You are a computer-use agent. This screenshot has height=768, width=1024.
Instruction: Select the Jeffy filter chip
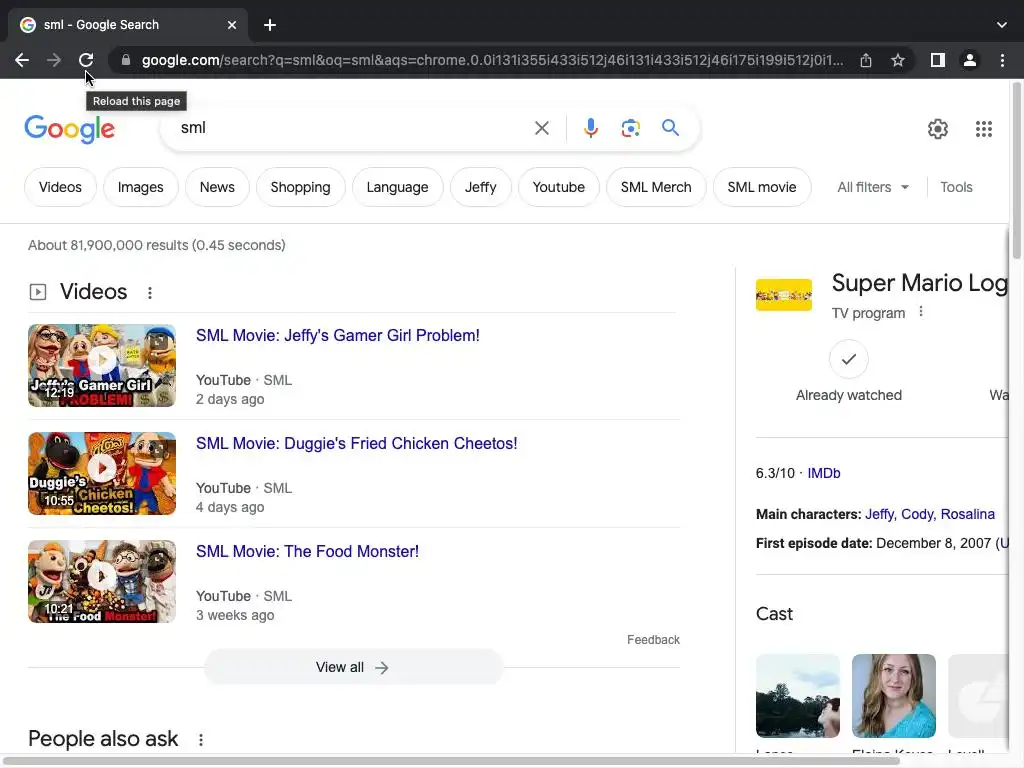[481, 187]
